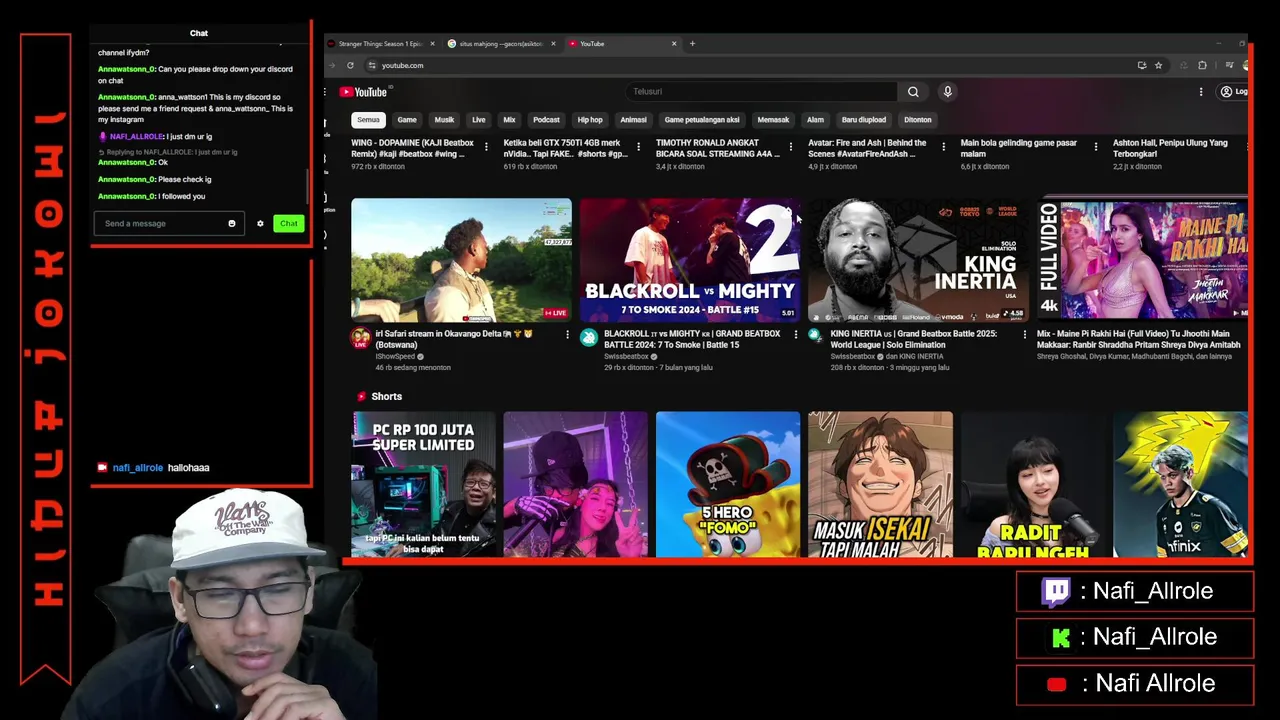This screenshot has height=720, width=1280.
Task: Switch to the situs mahjong tab
Action: point(500,43)
